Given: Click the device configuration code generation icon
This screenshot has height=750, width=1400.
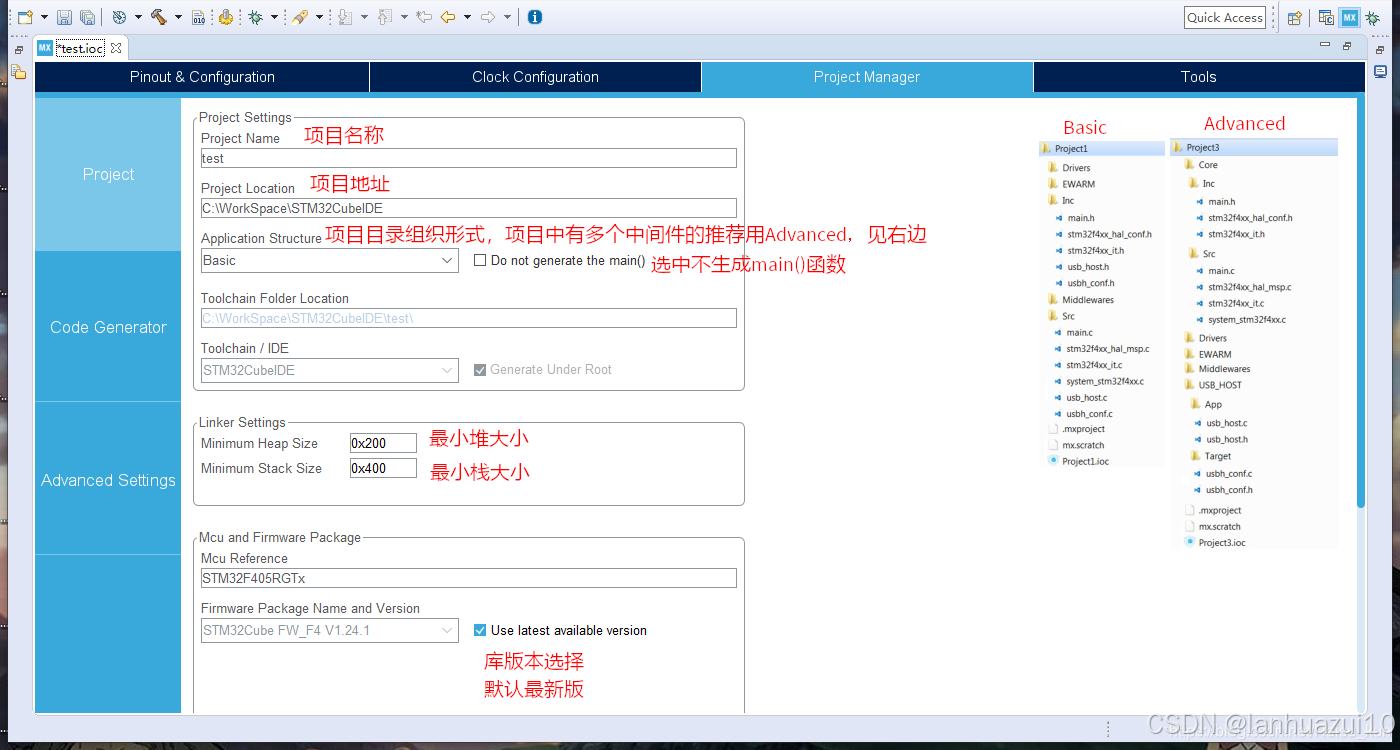Looking at the screenshot, I should [x=226, y=17].
